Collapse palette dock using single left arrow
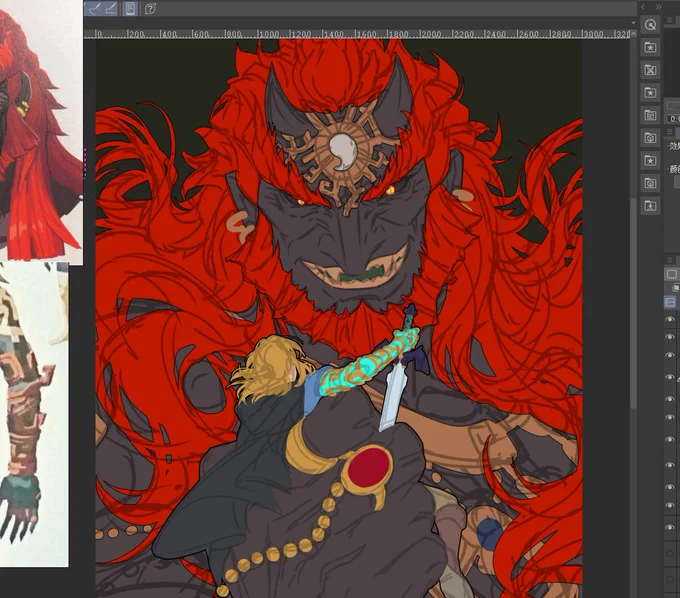680x598 pixels. [x=643, y=7]
